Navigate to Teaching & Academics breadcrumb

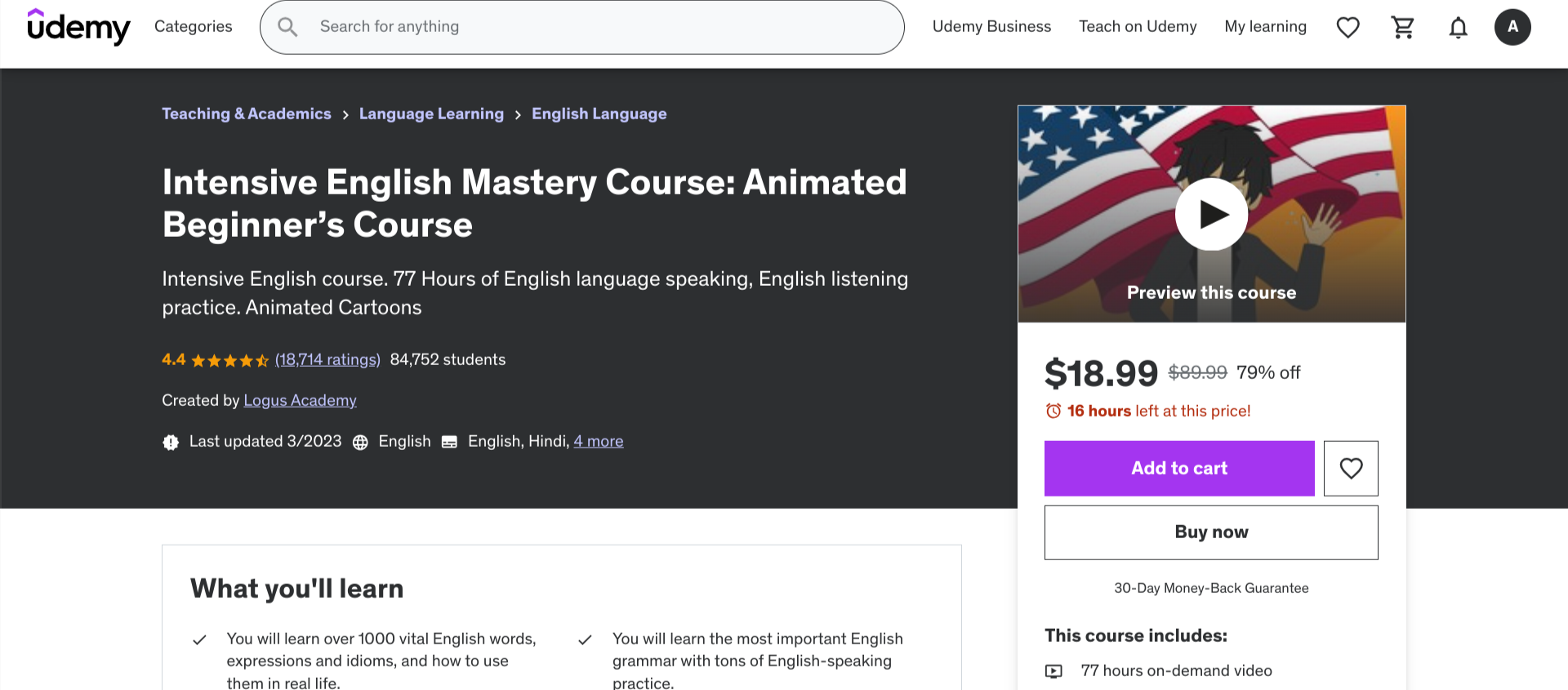click(247, 114)
